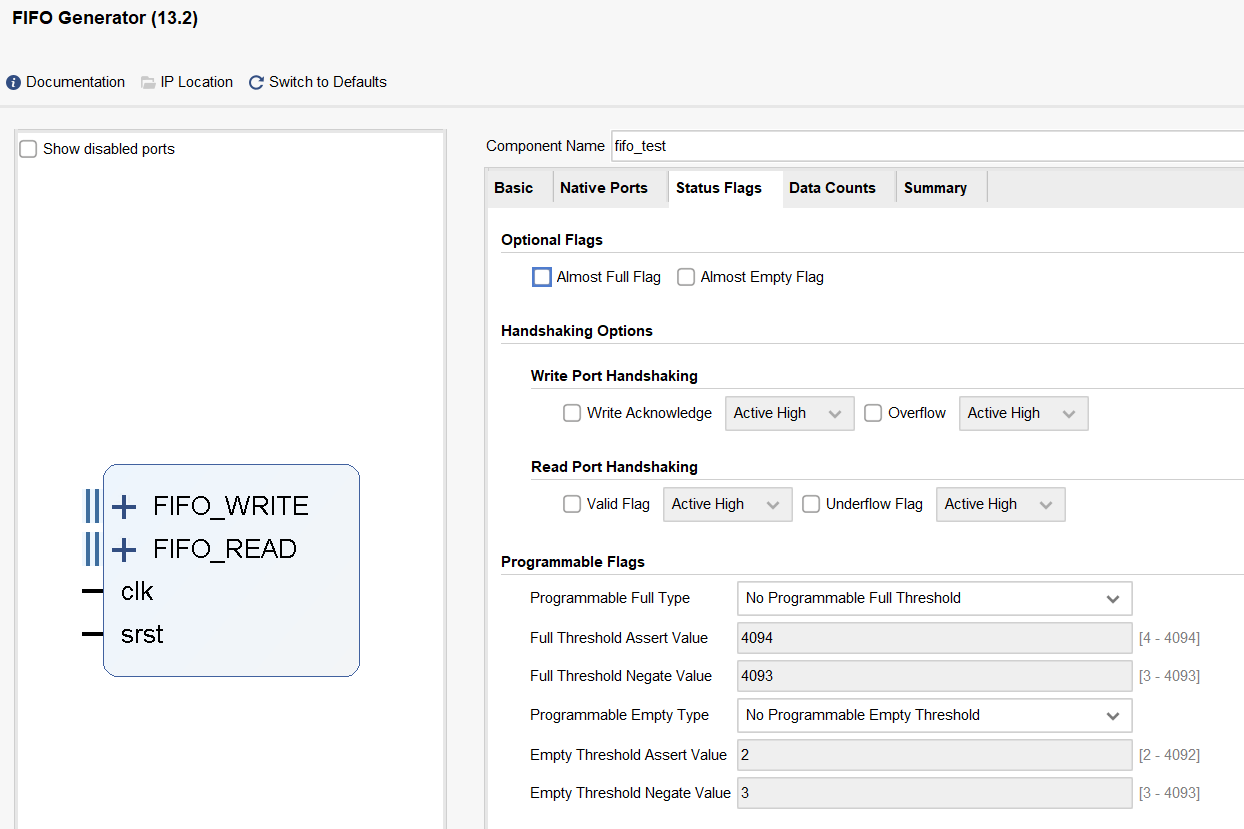Viewport: 1244px width, 829px height.
Task: Click the FIFO_READ label in the symbol
Action: tap(225, 550)
